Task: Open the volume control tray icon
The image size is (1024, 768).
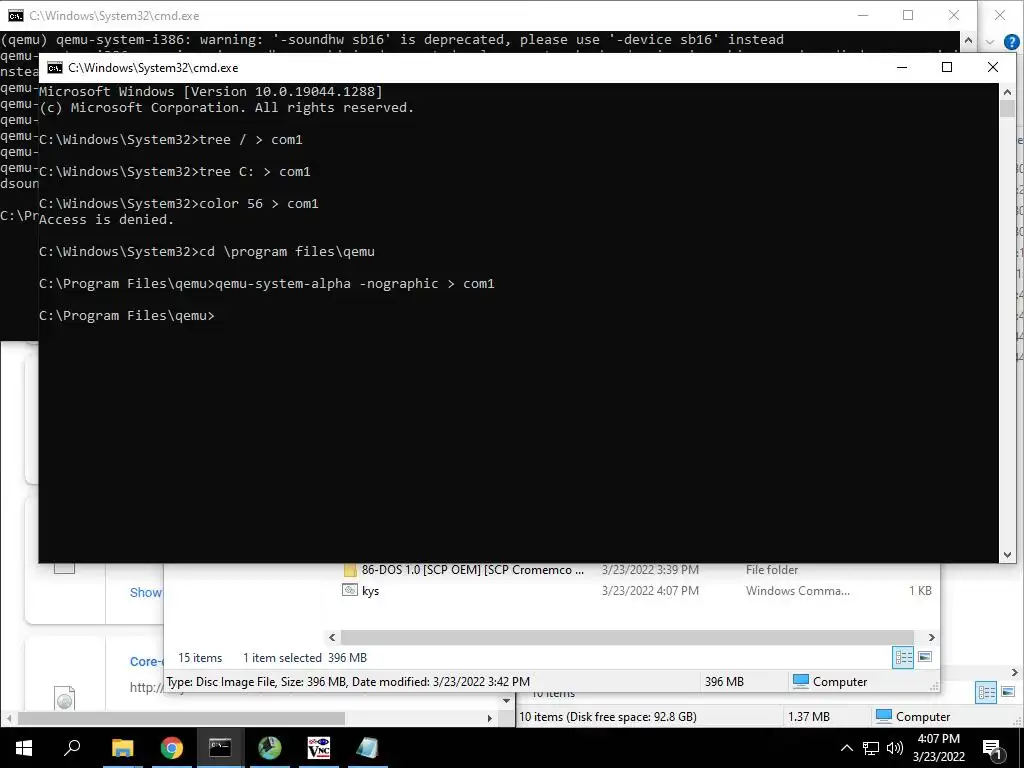Action: (895, 748)
